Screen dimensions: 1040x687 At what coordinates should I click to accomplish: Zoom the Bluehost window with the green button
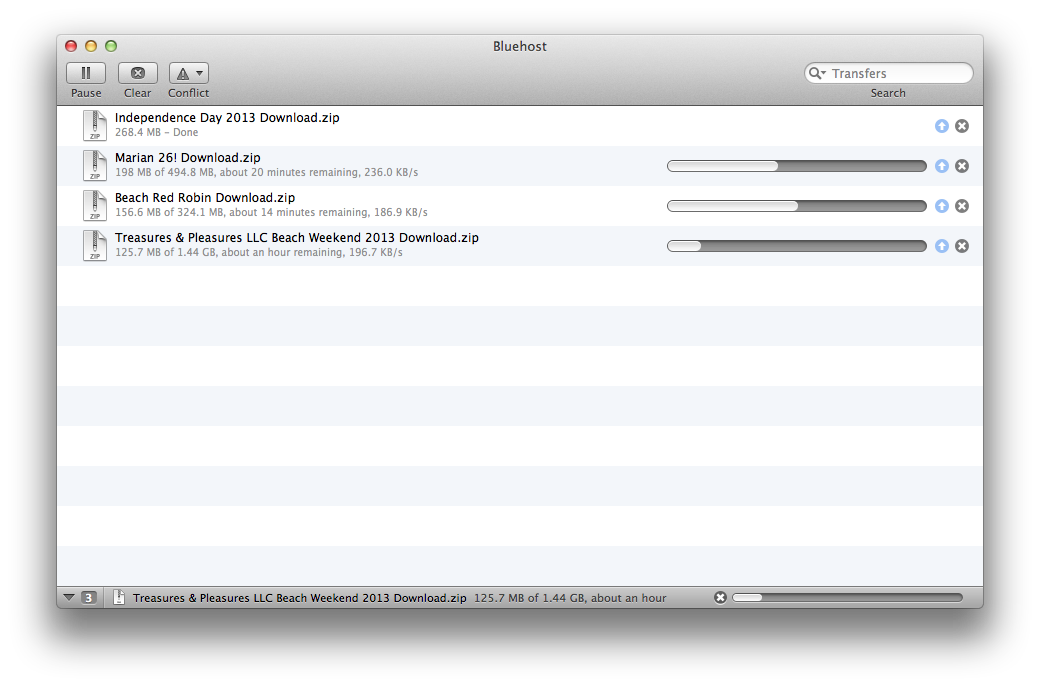[x=111, y=46]
